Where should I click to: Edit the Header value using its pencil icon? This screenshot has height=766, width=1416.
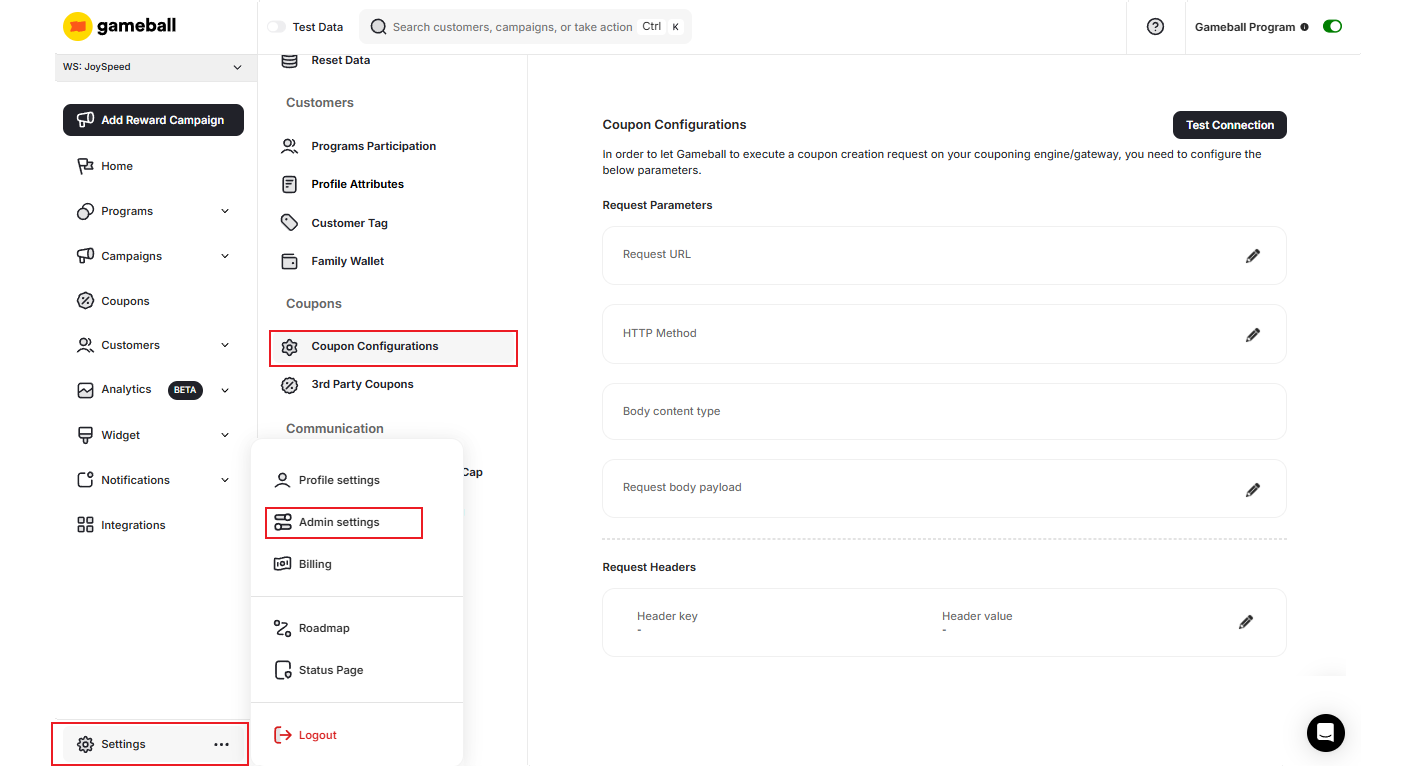[x=1246, y=621]
